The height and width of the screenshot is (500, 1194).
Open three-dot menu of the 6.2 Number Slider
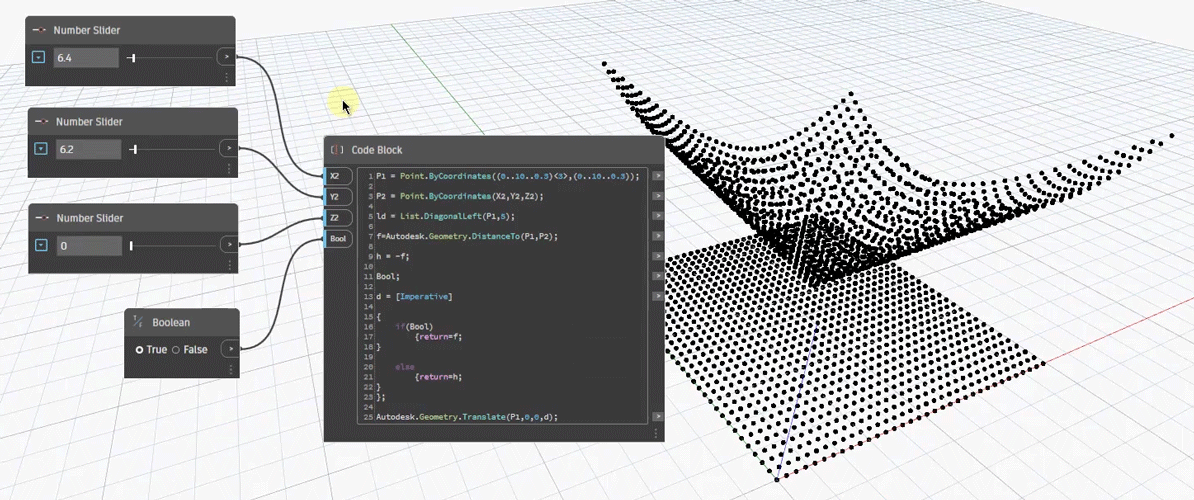coord(228,169)
